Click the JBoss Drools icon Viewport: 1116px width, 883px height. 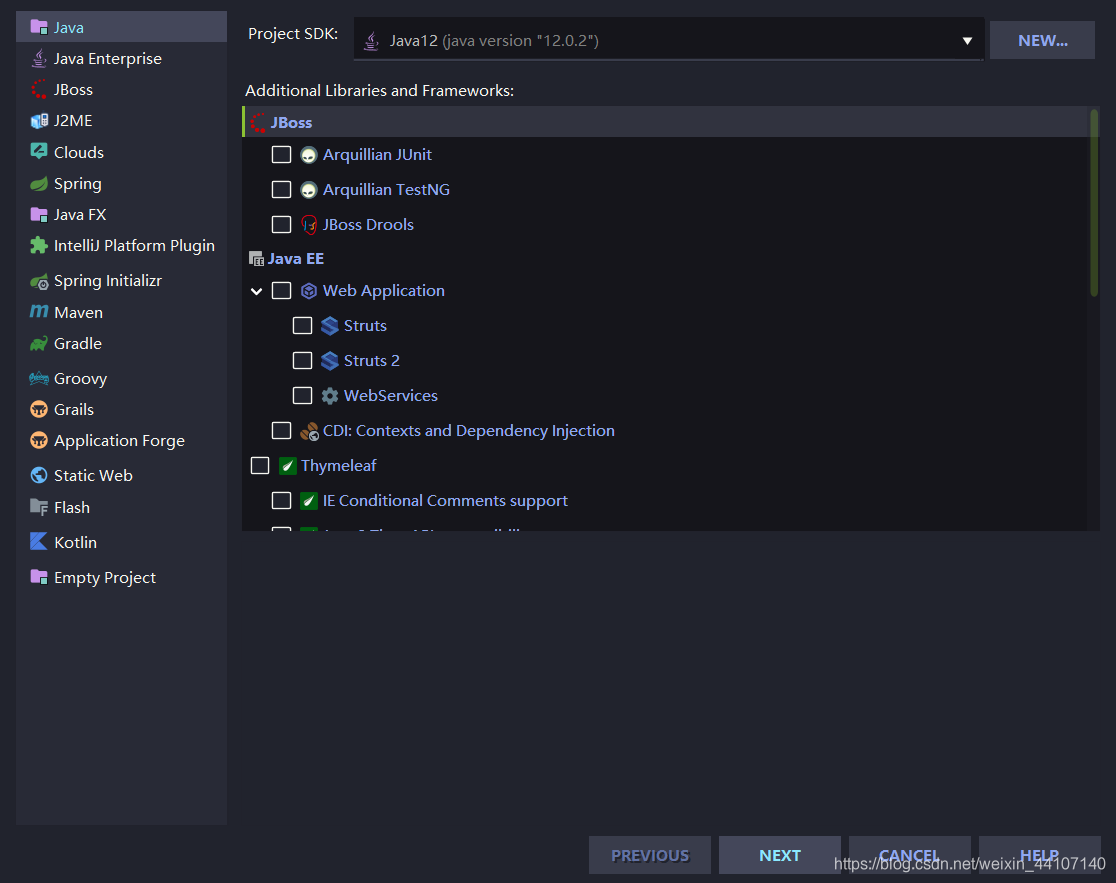click(308, 225)
